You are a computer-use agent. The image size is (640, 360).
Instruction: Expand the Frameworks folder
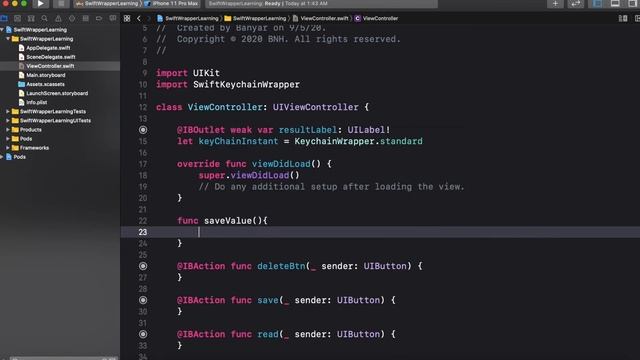[x=8, y=148]
